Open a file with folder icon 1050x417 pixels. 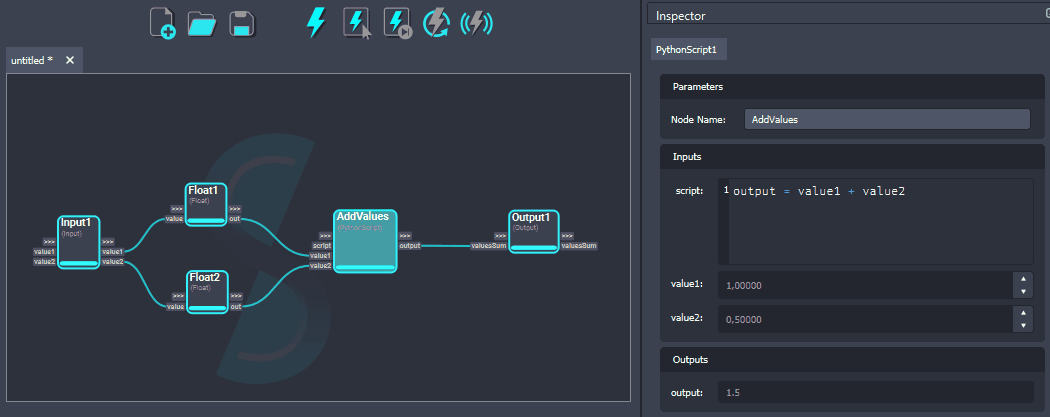click(202, 23)
